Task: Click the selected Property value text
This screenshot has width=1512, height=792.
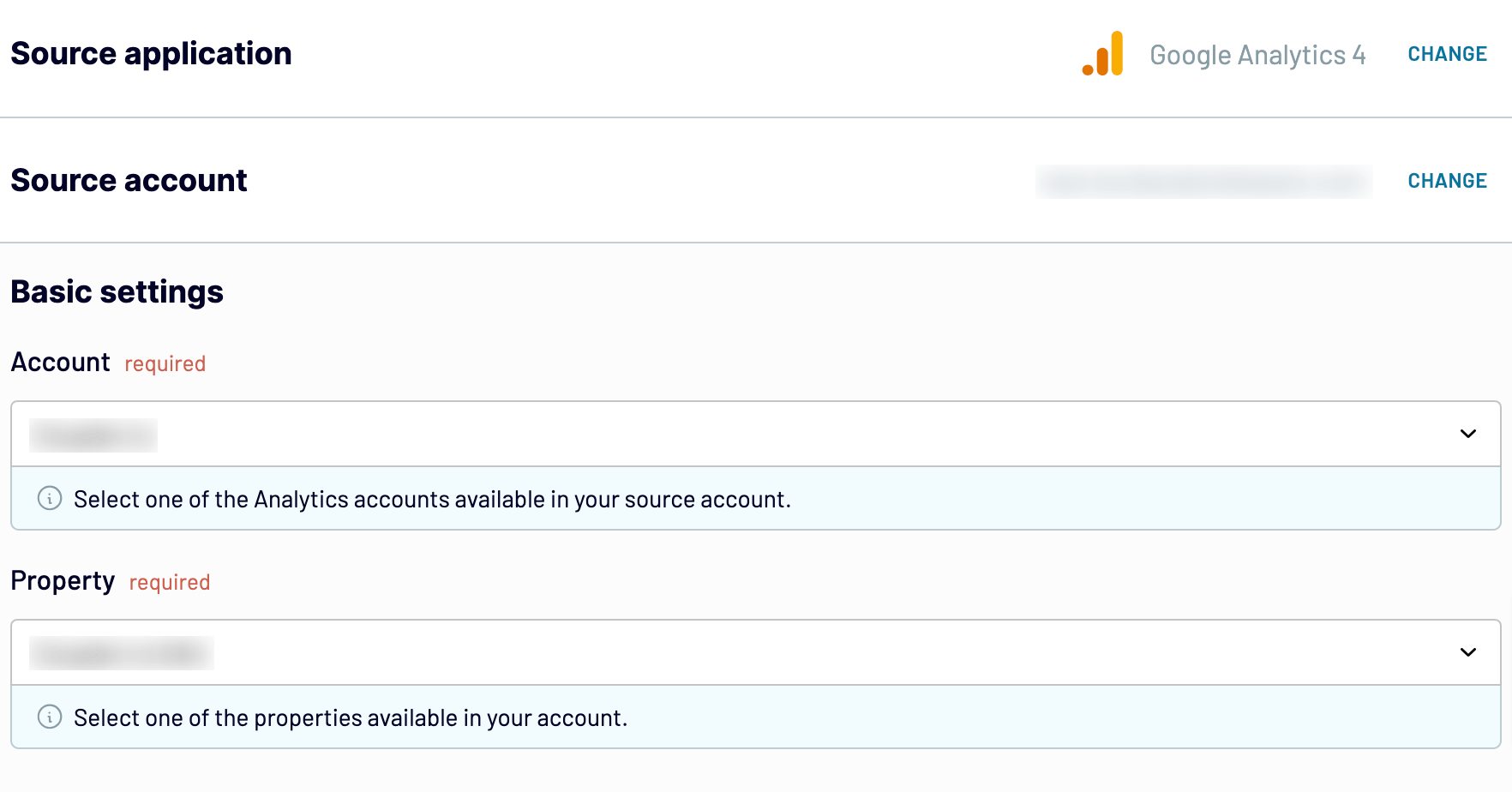Action: coord(122,653)
